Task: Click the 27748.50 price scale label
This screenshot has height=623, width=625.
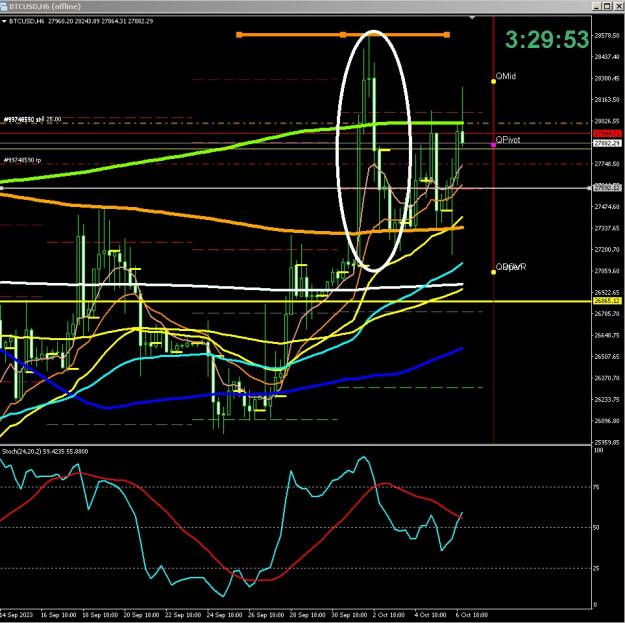Action: (x=607, y=164)
